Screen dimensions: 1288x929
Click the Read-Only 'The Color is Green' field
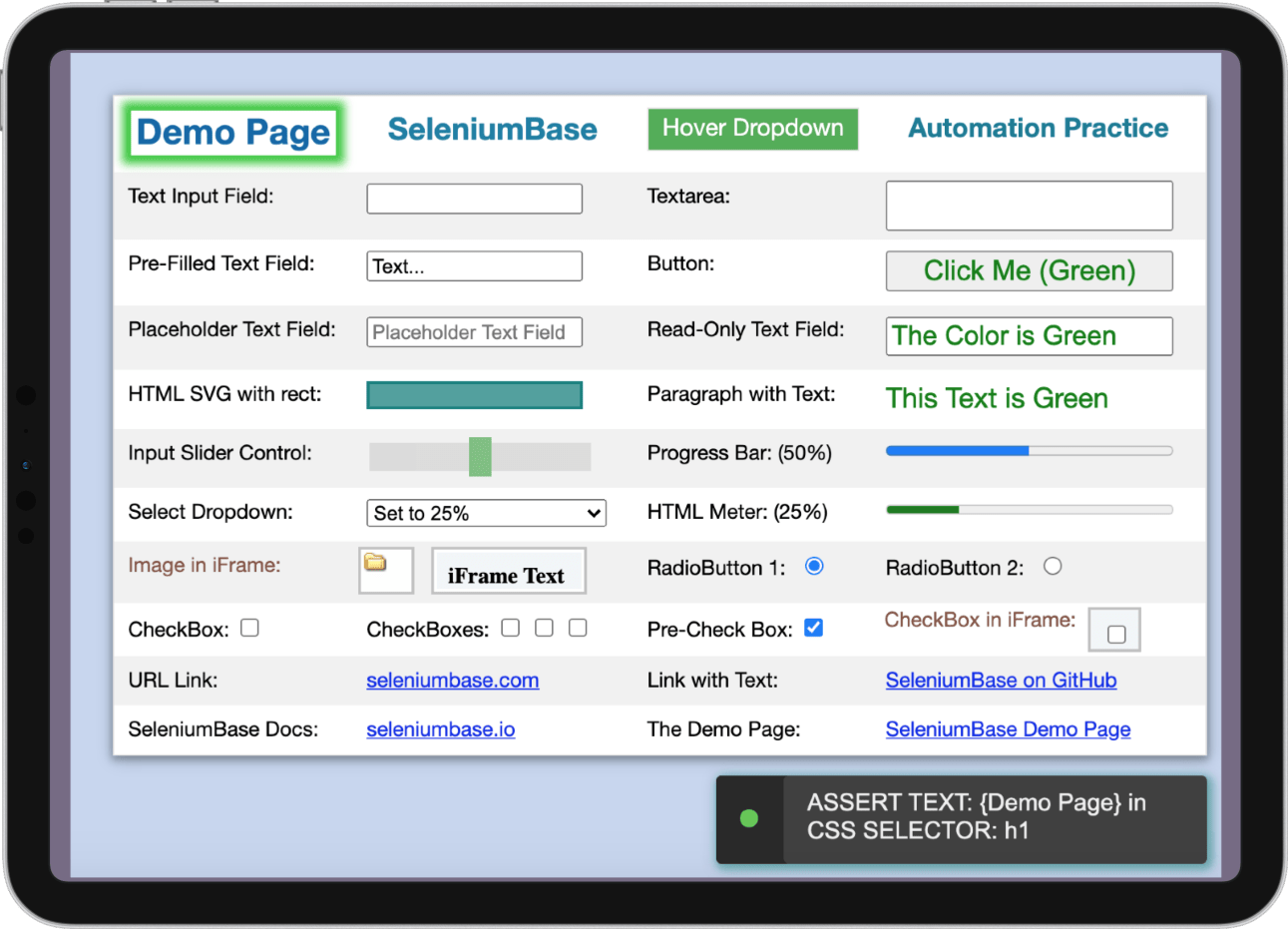pos(1029,336)
